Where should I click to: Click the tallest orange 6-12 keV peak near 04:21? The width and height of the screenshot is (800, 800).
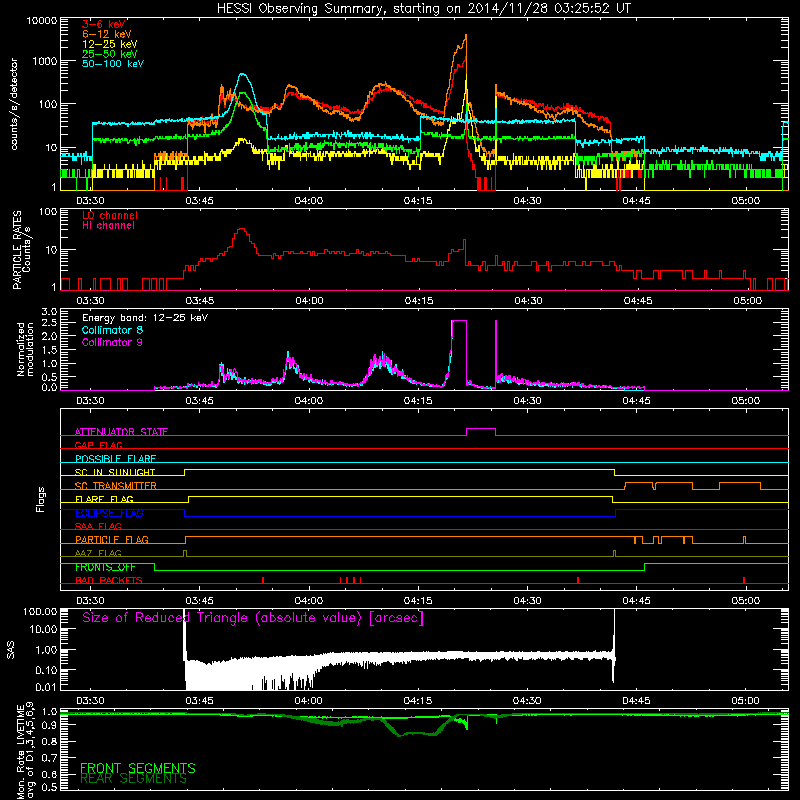(465, 37)
